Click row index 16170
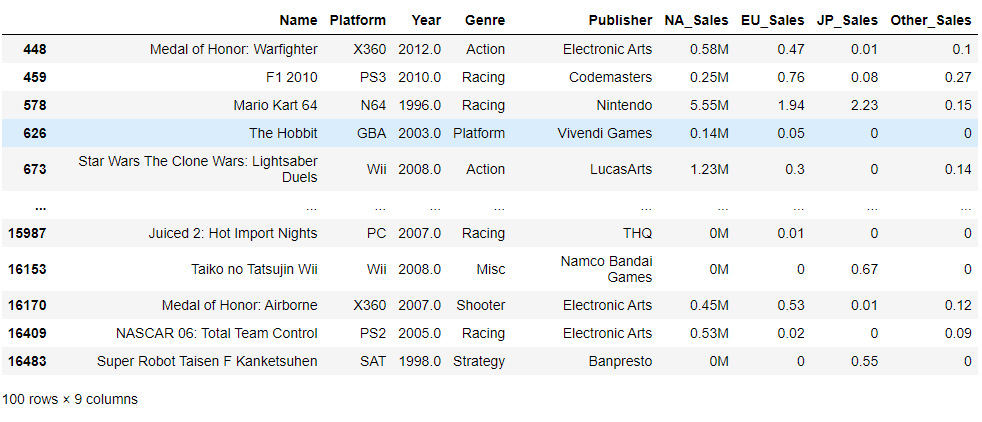The width and height of the screenshot is (982, 422). tap(27, 306)
